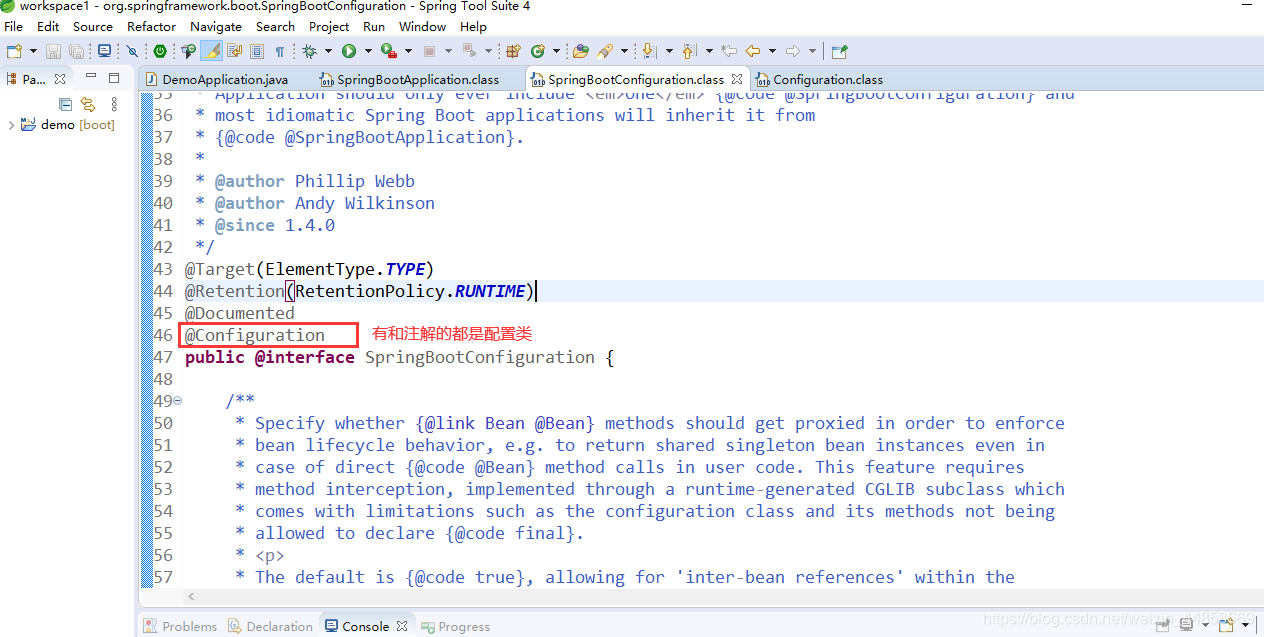Open the New Java Class dropdown arrow
The height and width of the screenshot is (637, 1264).
(557, 51)
